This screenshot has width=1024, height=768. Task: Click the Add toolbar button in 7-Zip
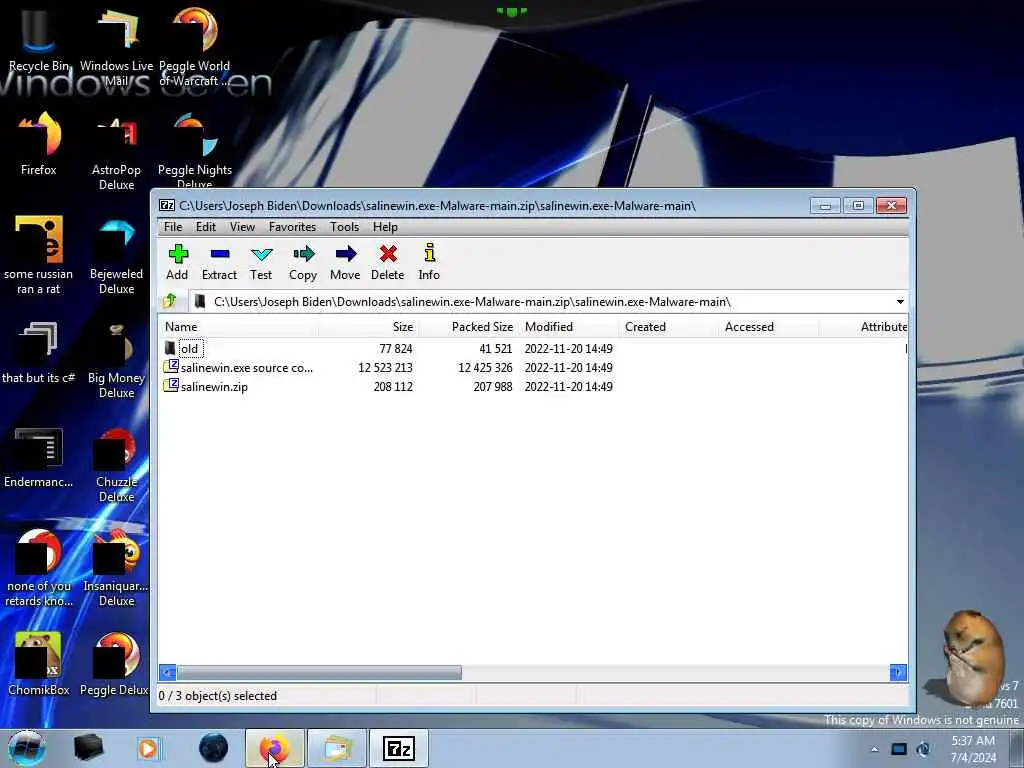[177, 263]
